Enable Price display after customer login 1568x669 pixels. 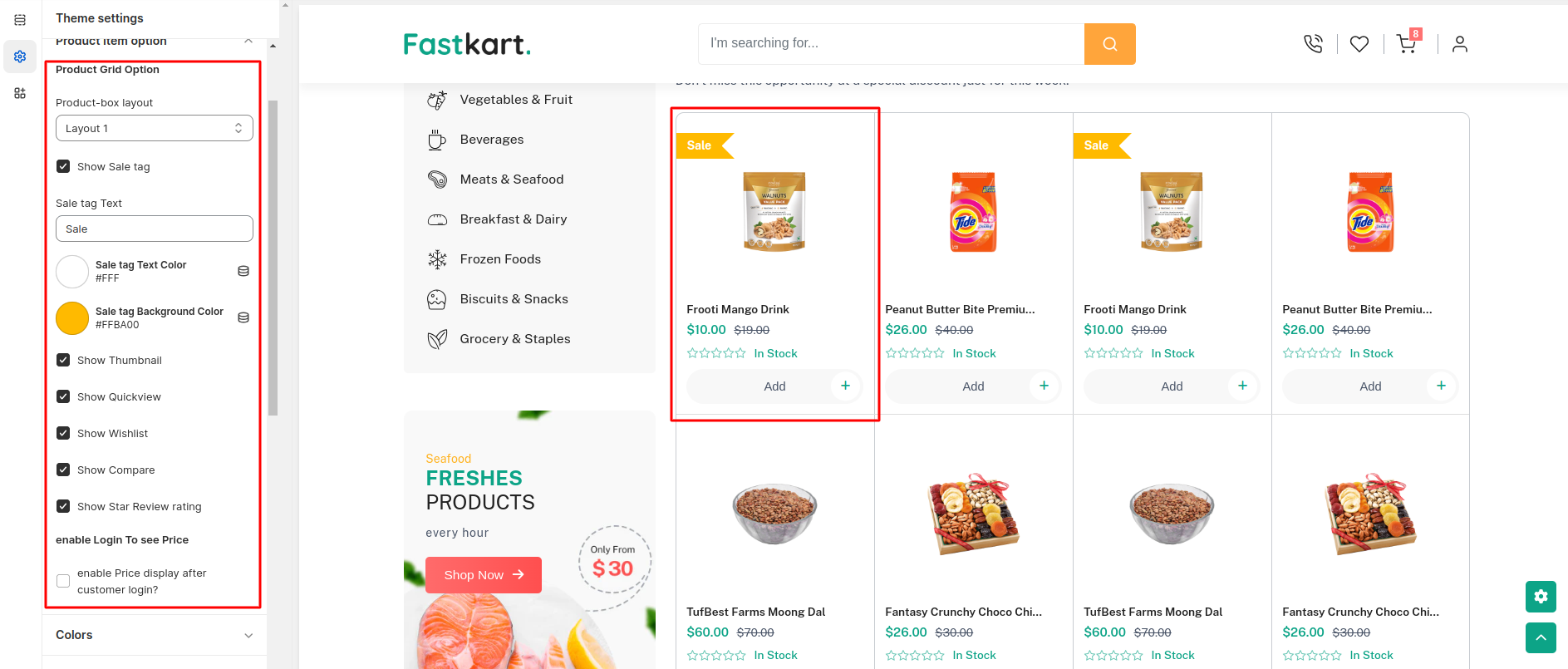tap(63, 581)
